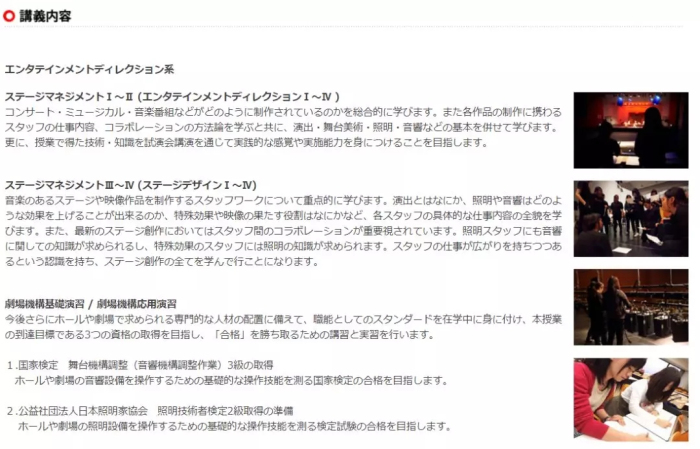Click list item 2 公益社団法人日本照明家協会

coord(150,411)
